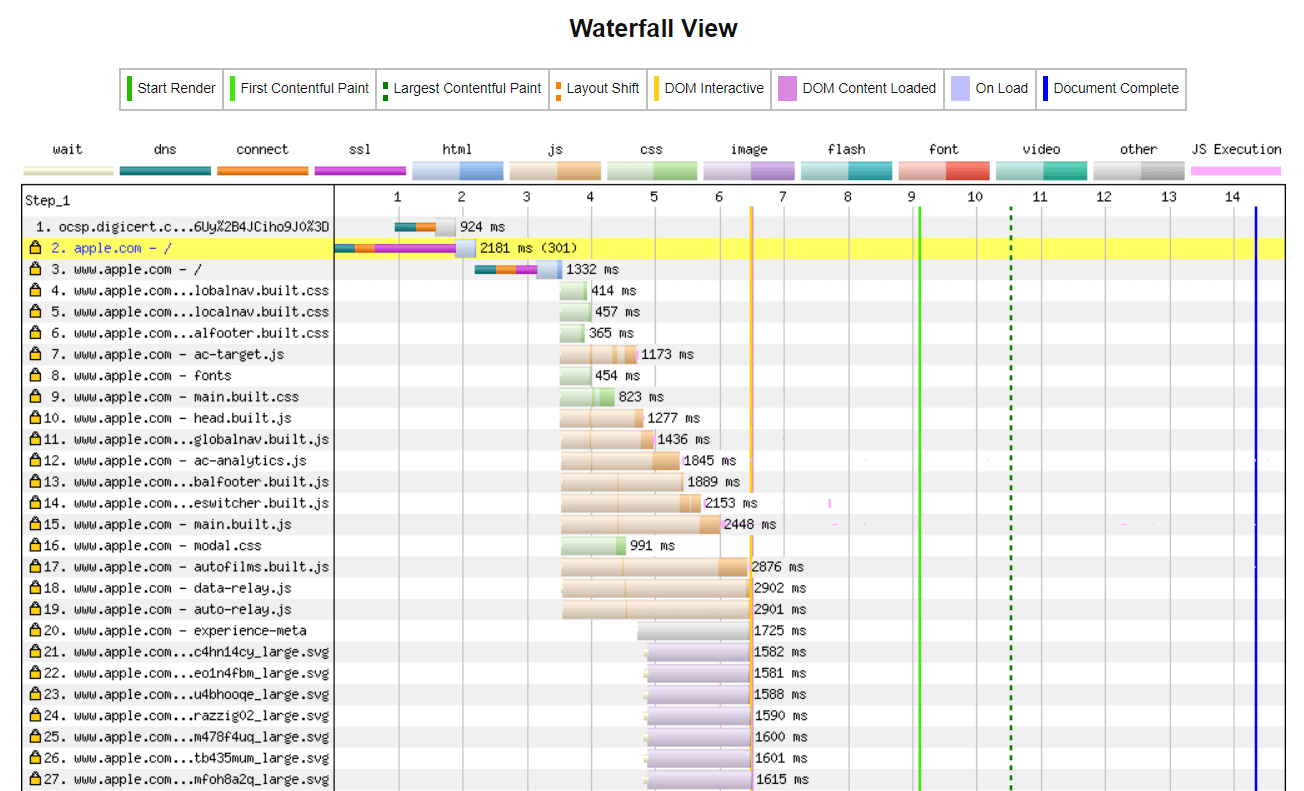This screenshot has width=1304, height=791.
Task: Click the 2876 ms bar for autofilms.built.js
Action: 655,567
